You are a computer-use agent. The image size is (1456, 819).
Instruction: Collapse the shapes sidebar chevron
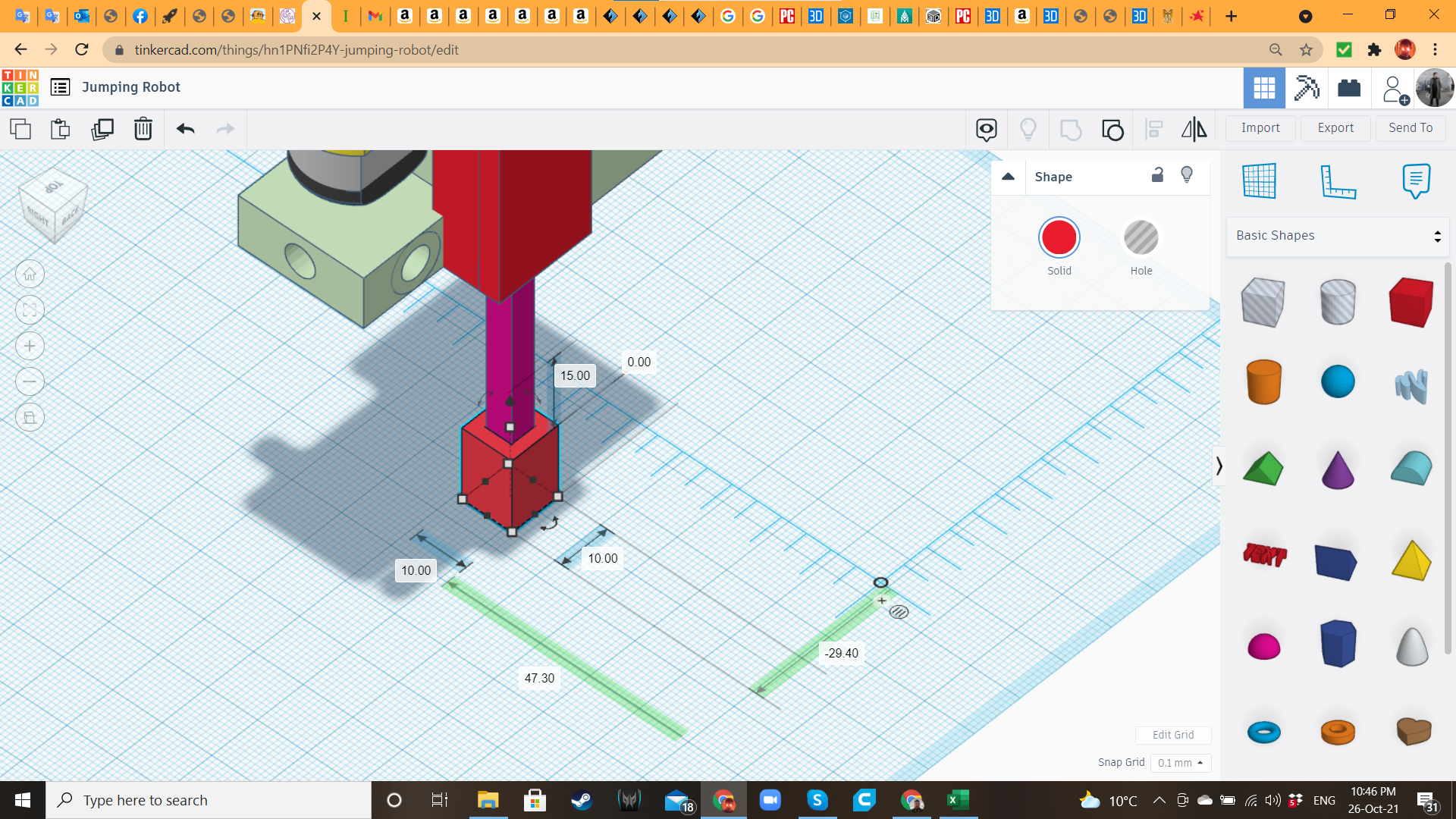pyautogui.click(x=1219, y=466)
